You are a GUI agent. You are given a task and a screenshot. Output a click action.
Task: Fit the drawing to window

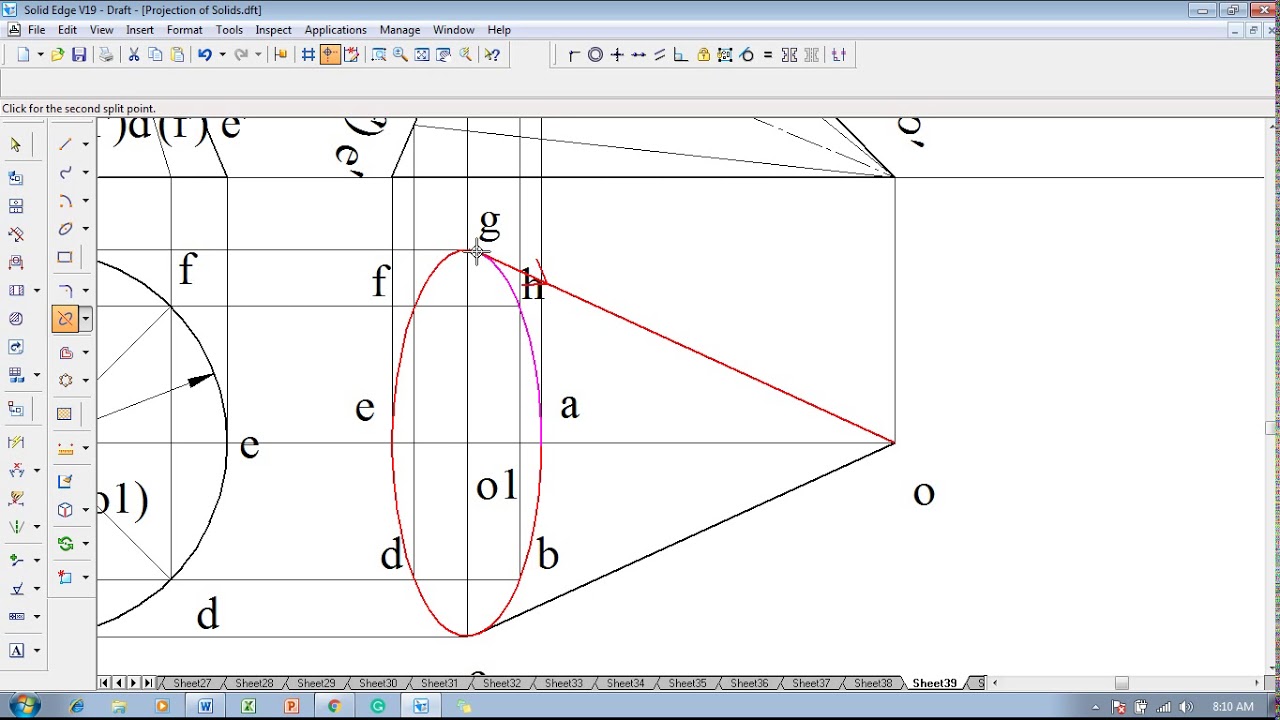point(422,55)
